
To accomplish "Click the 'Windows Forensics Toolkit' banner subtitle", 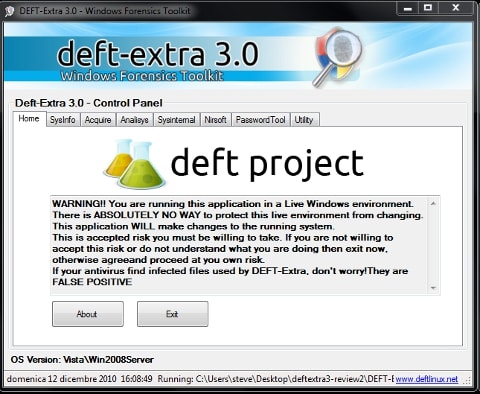I will (x=142, y=76).
